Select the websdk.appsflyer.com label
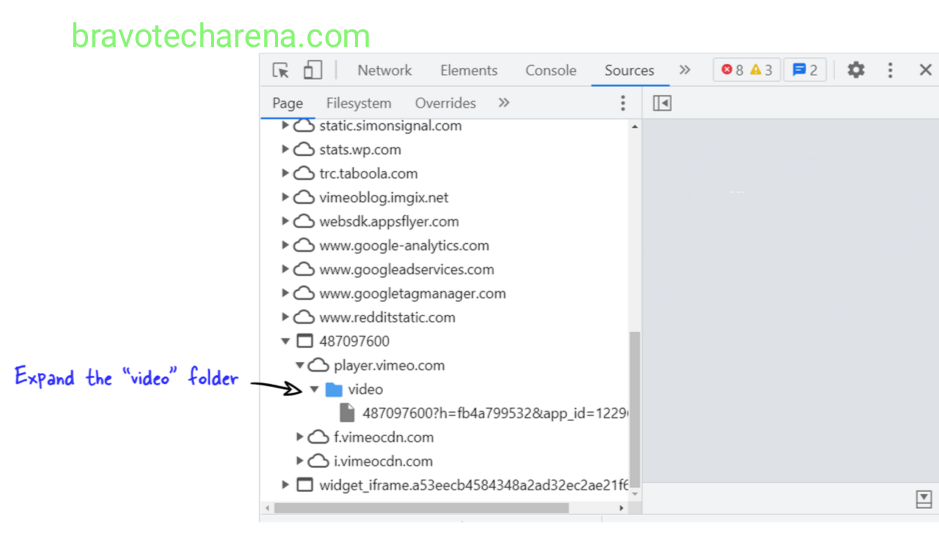 click(389, 222)
